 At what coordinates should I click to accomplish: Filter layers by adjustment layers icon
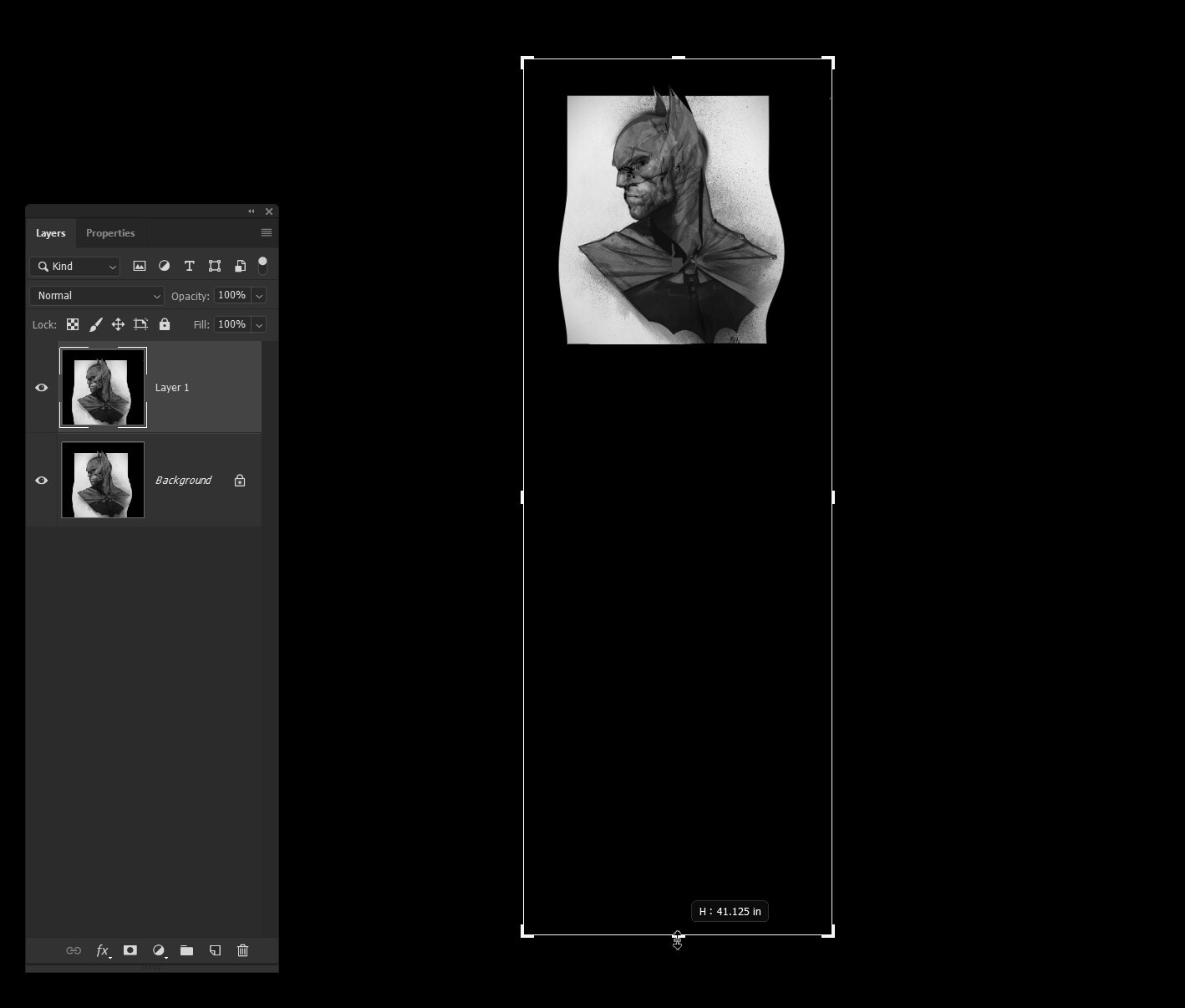[165, 266]
